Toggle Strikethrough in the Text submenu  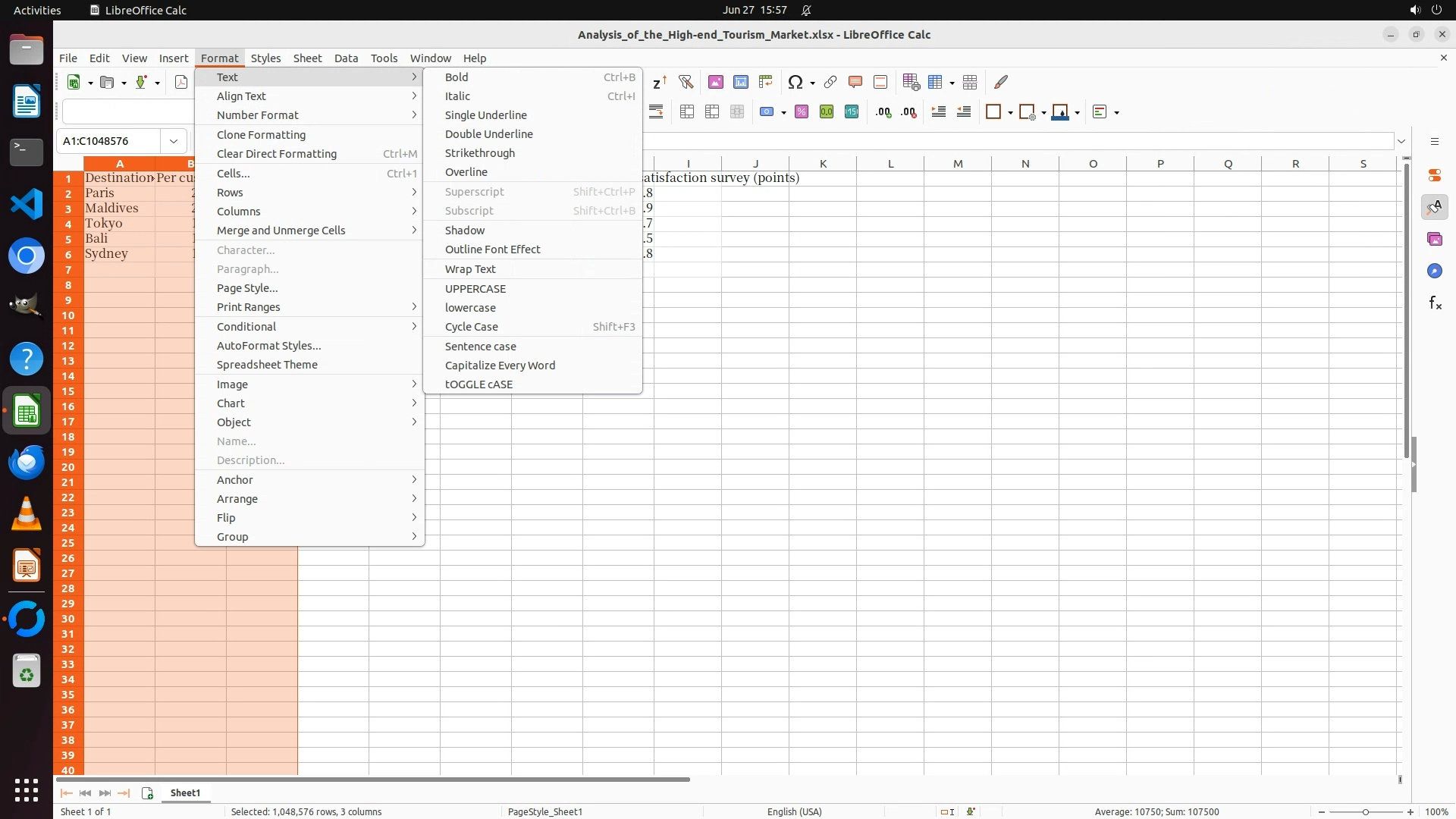click(479, 153)
